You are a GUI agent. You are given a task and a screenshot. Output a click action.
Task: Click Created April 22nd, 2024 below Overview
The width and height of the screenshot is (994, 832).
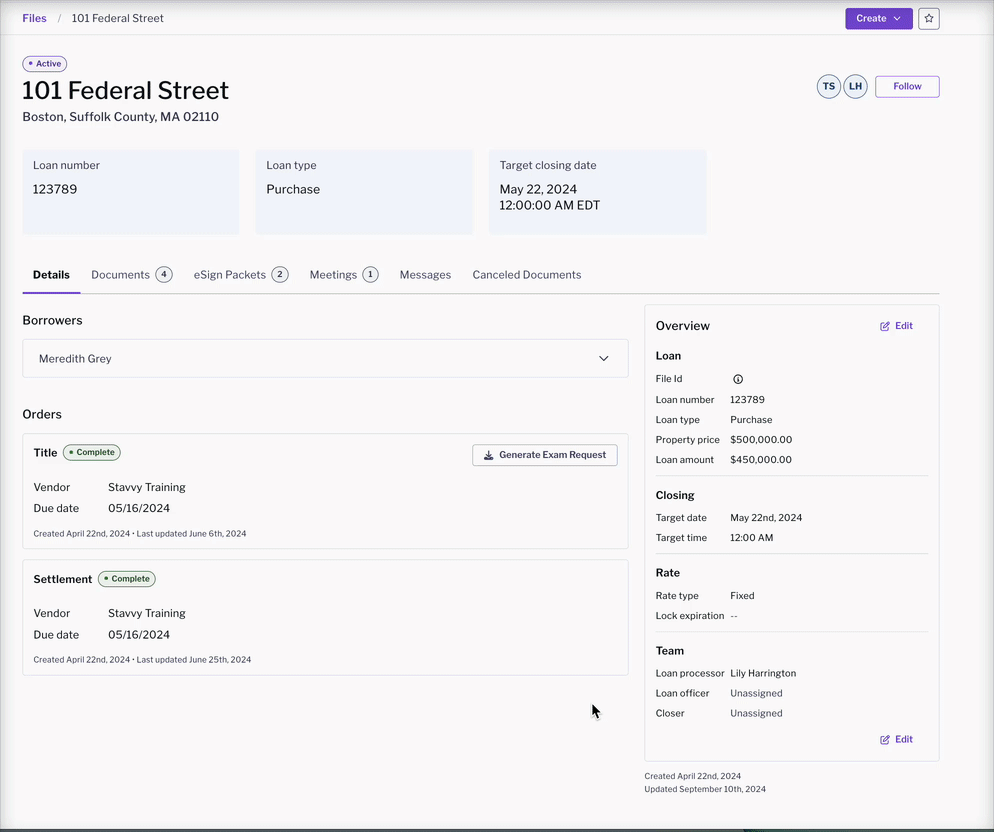(692, 776)
